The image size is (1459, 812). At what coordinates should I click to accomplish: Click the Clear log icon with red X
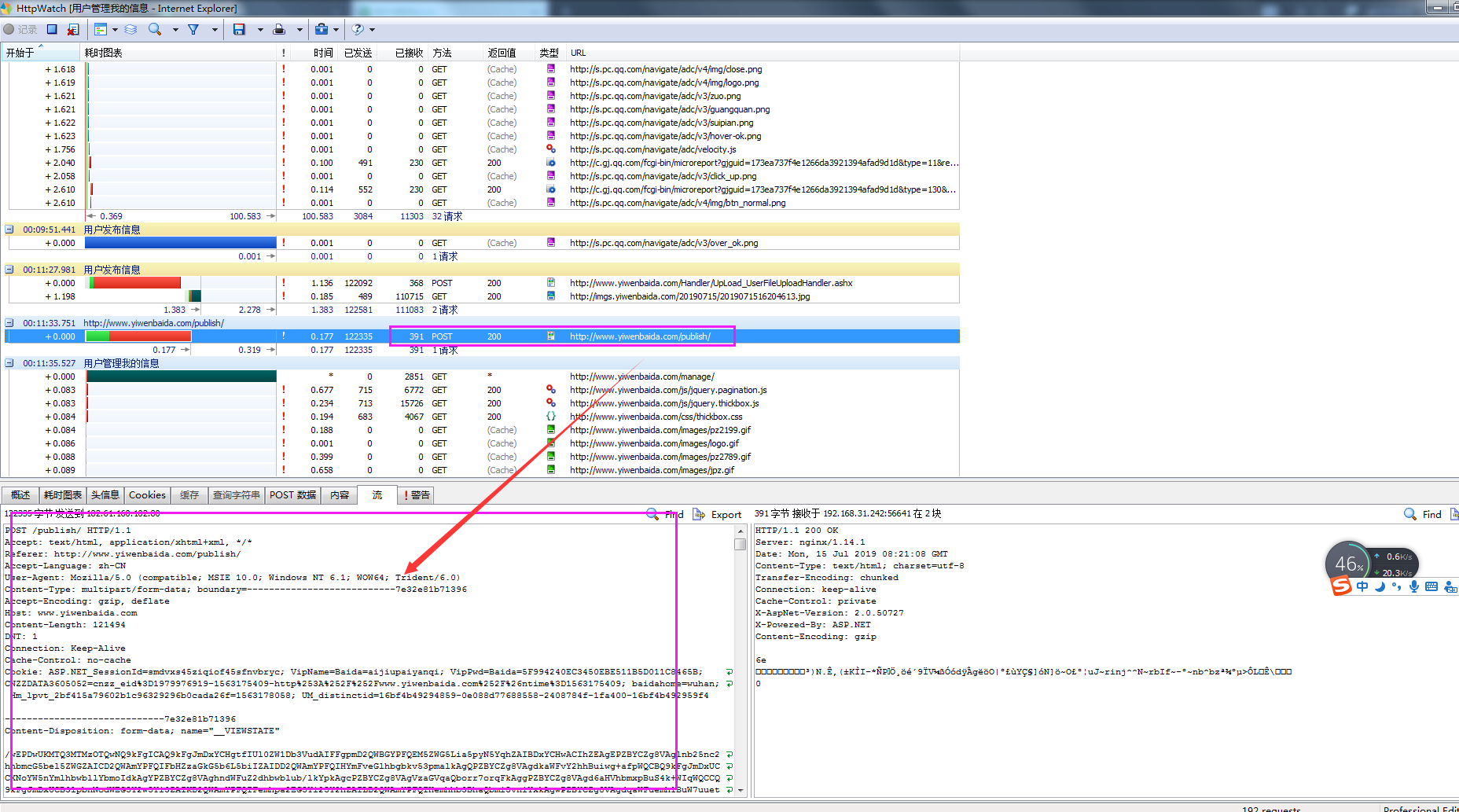point(73,29)
